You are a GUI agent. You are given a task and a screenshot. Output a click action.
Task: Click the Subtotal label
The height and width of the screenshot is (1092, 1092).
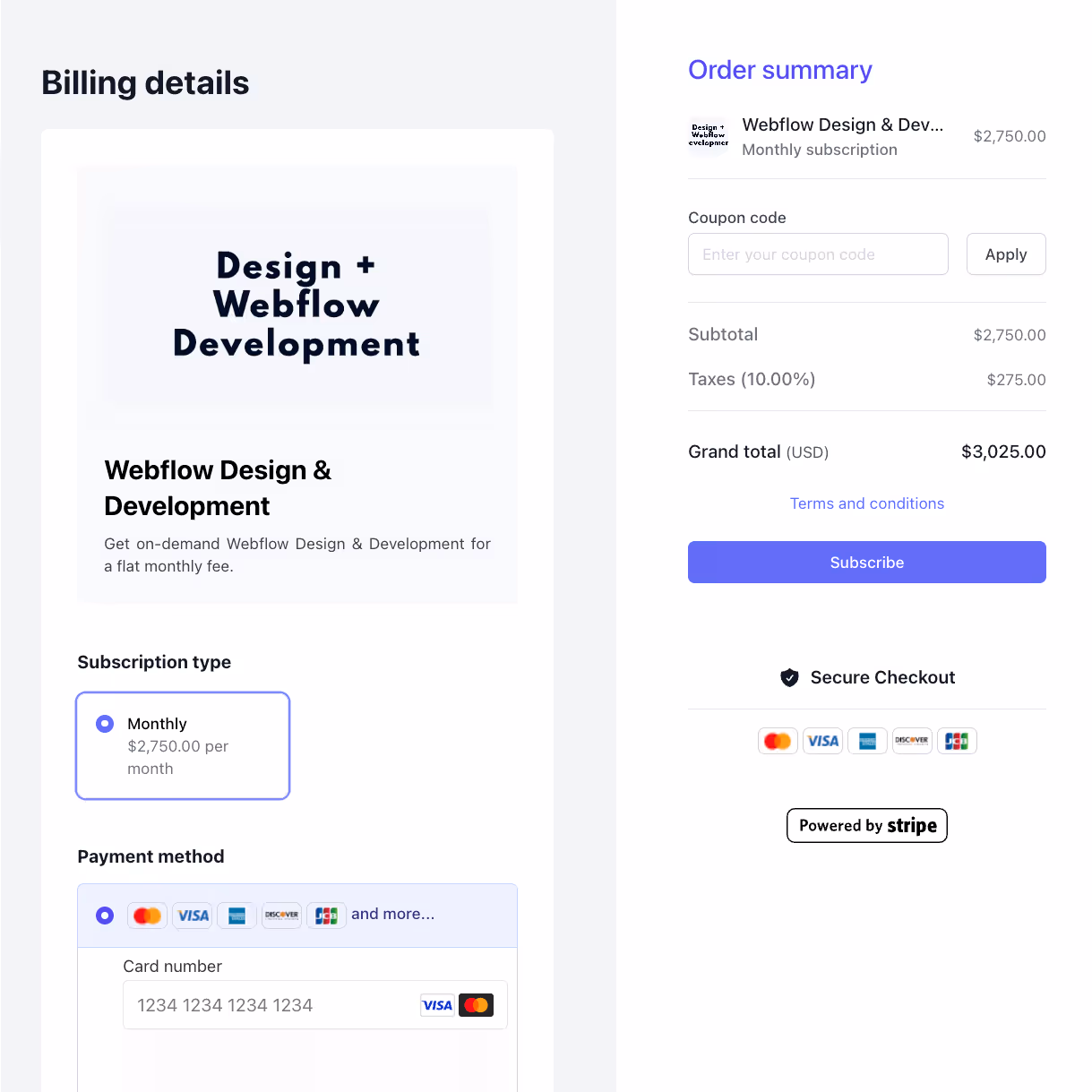(x=723, y=334)
